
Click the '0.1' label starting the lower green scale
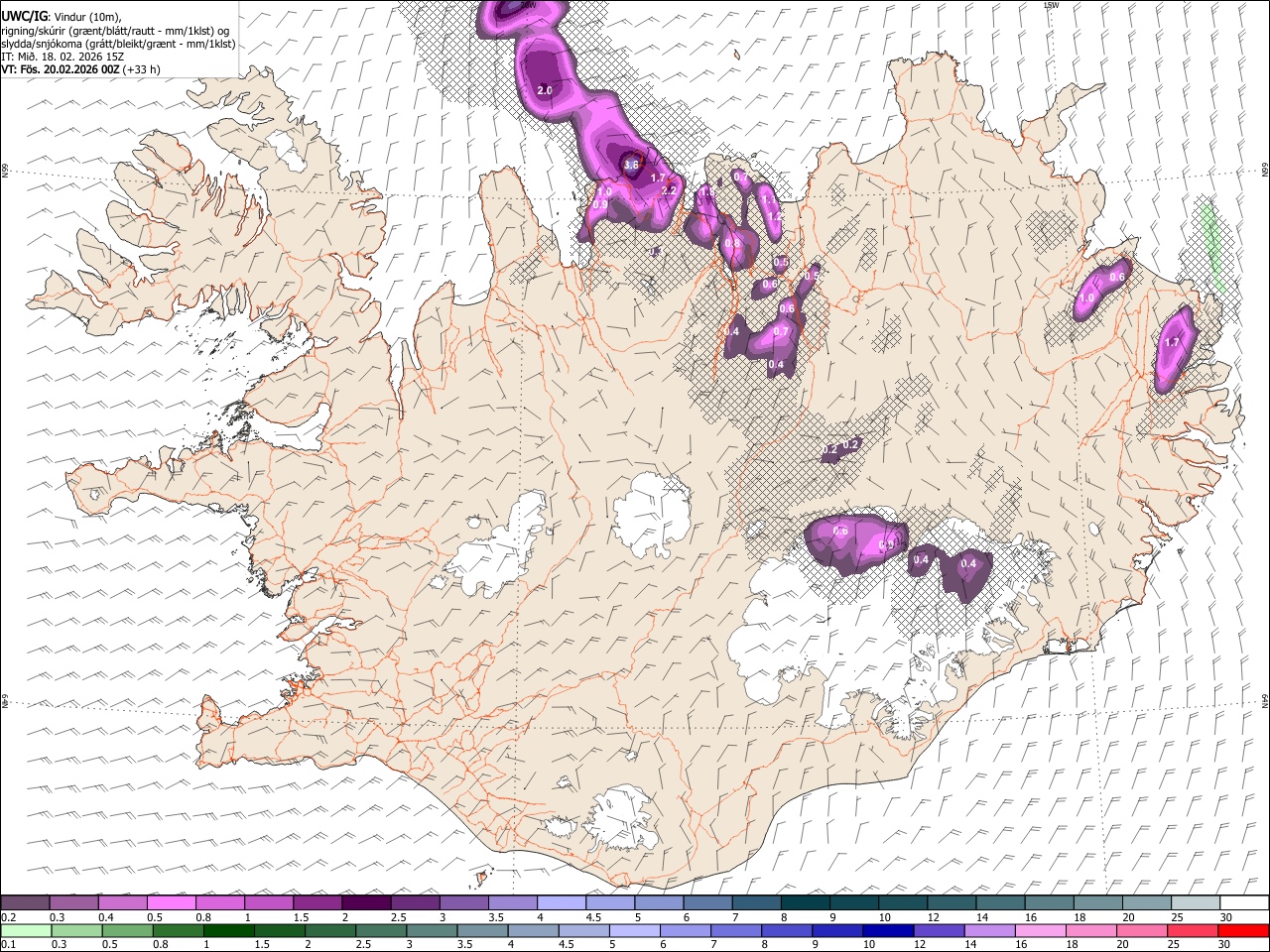point(8,944)
